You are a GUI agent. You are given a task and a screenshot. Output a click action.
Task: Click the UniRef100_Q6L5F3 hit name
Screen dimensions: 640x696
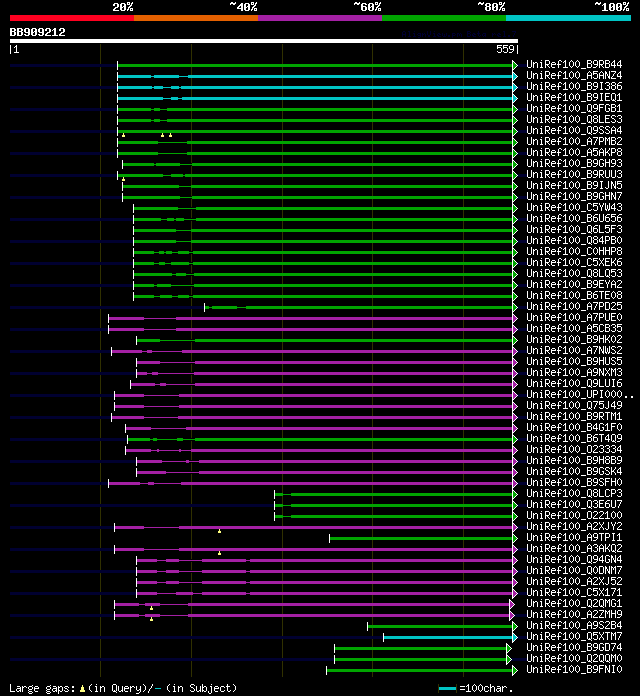pos(574,229)
